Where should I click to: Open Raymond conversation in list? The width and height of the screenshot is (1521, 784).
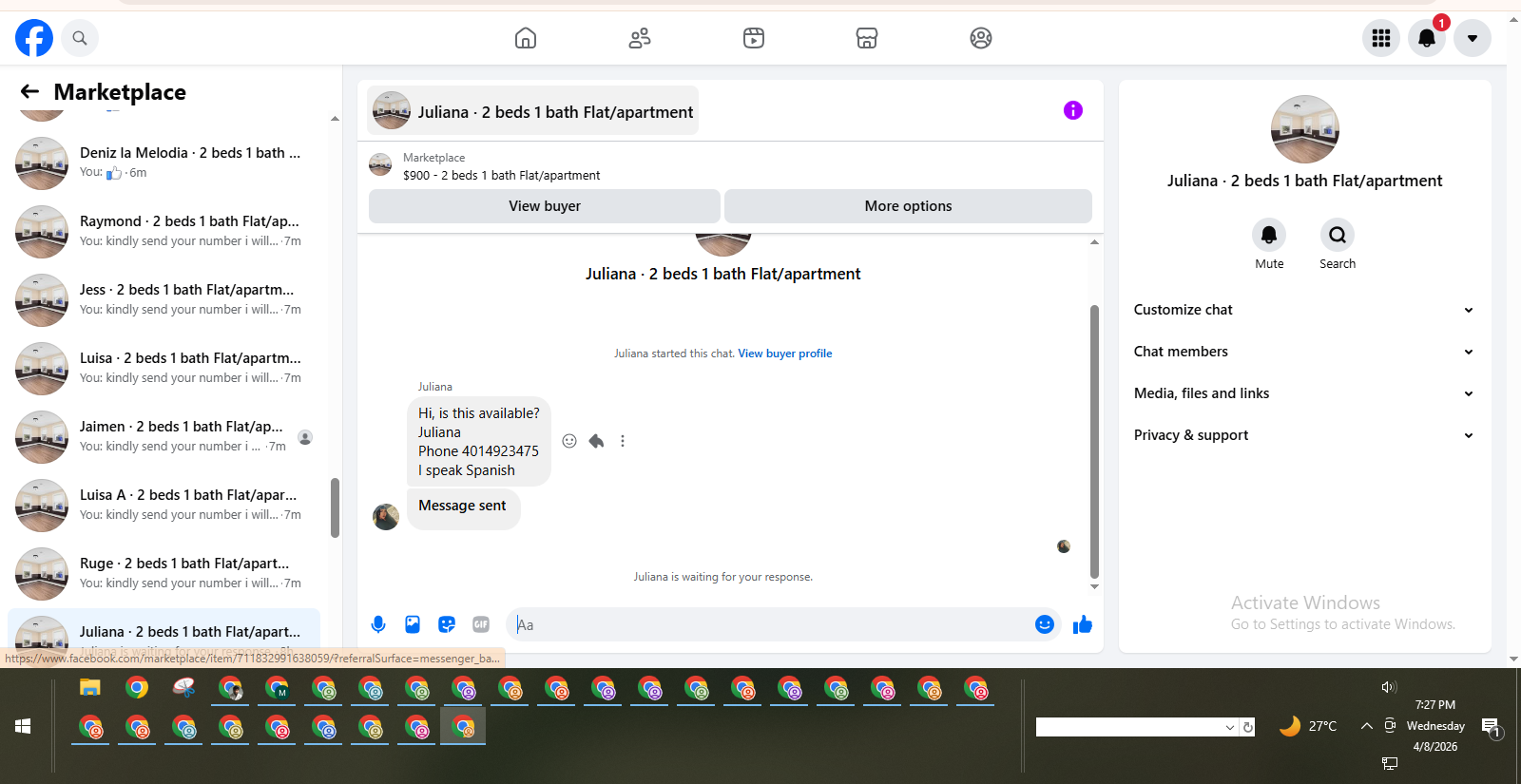pos(164,231)
